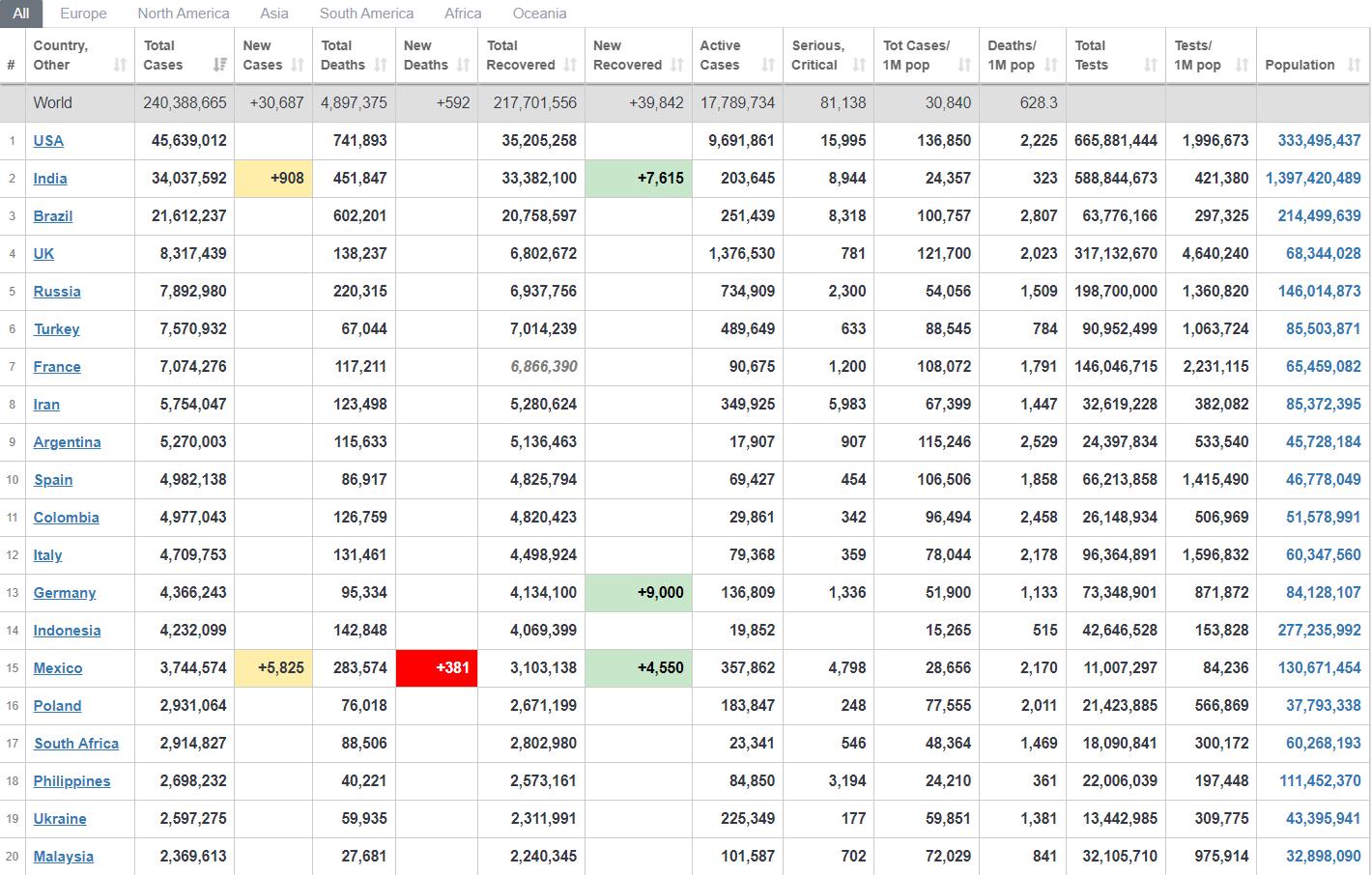
Task: Click USA total tests 665,881,444
Action: (x=1116, y=140)
